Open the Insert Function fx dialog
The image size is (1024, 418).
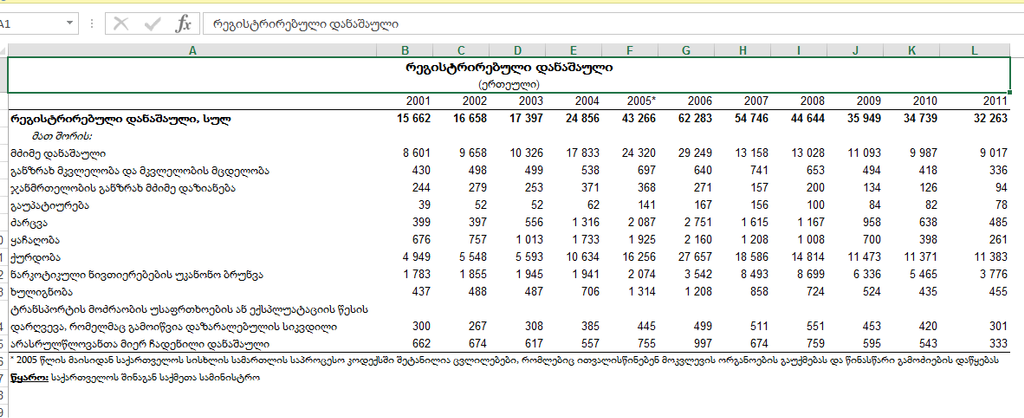click(x=184, y=24)
